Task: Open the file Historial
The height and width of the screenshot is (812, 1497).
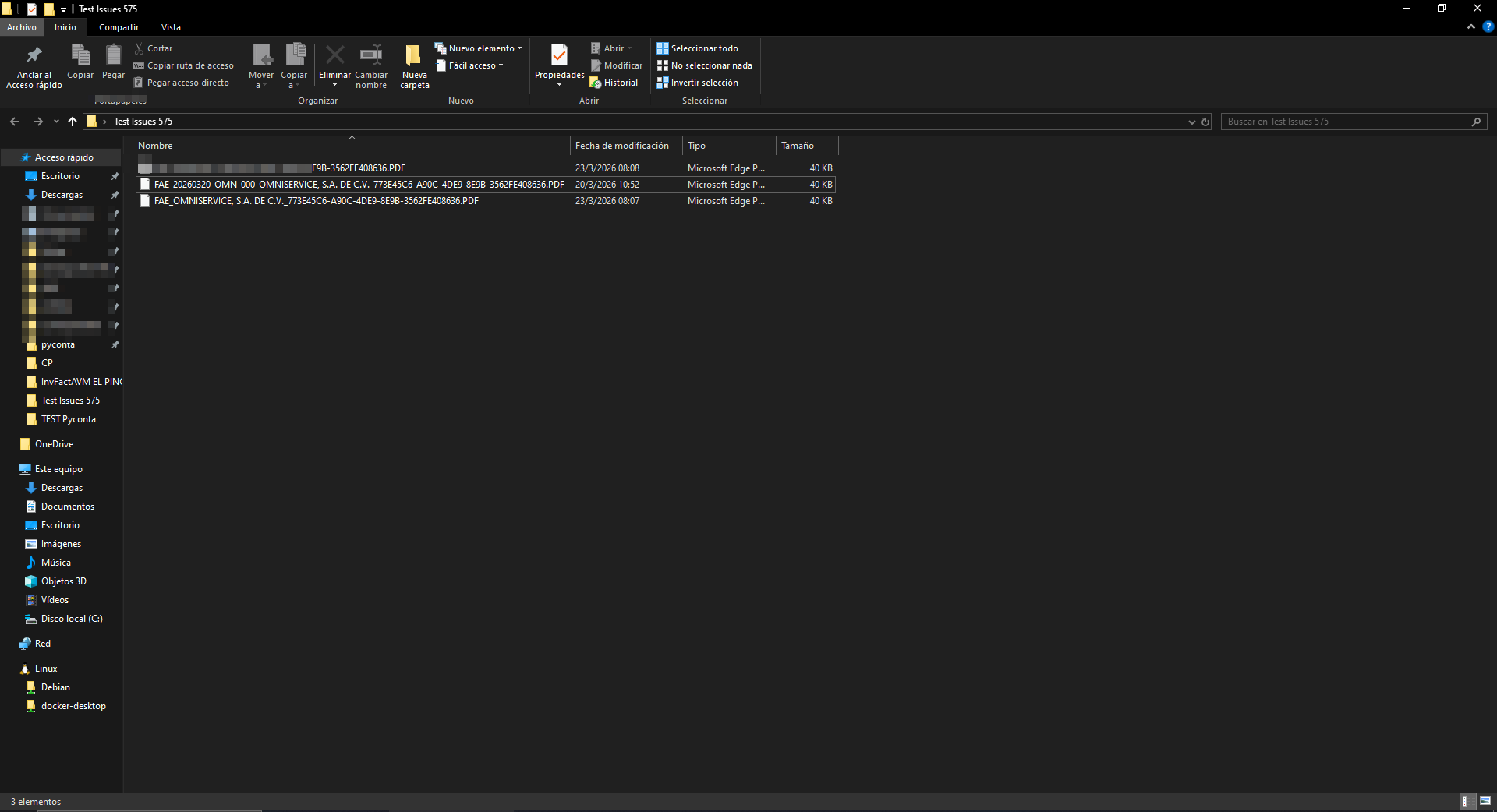Action: [614, 83]
